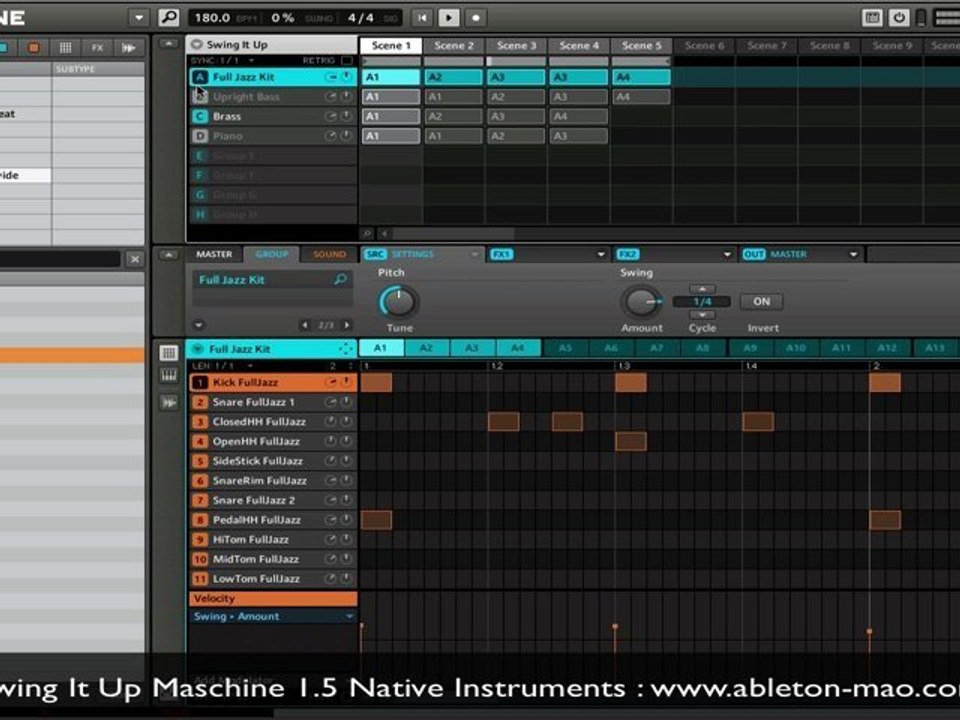Select the pattern grid browser filter icon
960x720 pixels.
point(66,47)
